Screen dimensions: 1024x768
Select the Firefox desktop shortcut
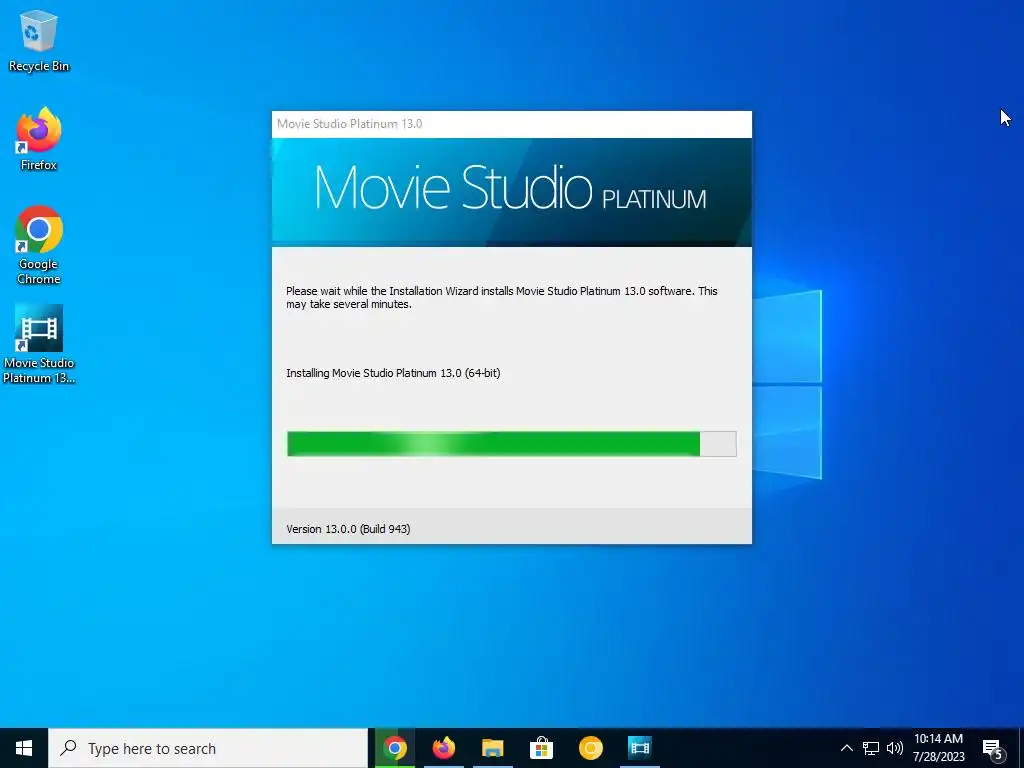(39, 139)
